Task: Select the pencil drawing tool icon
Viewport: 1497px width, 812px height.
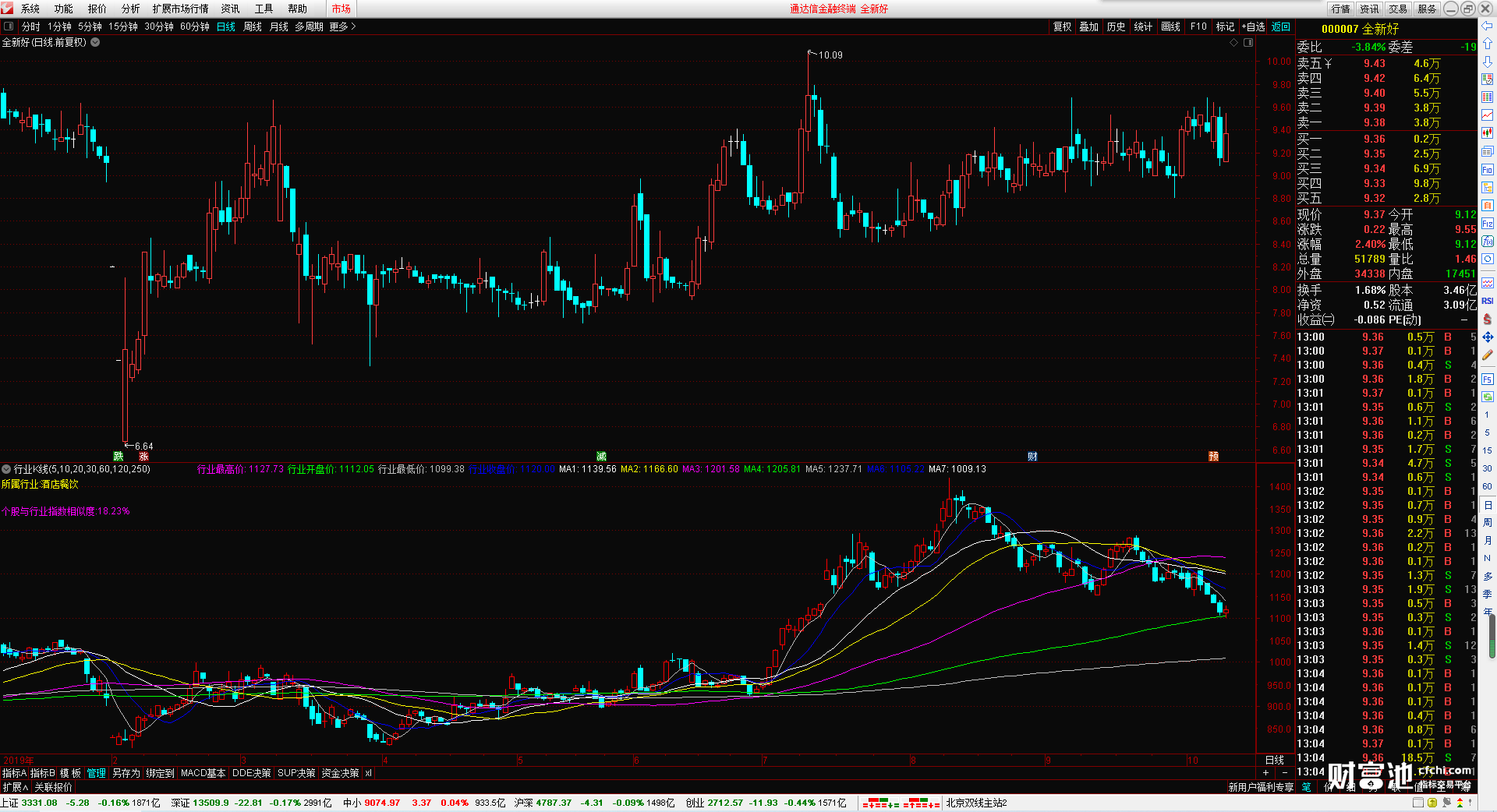Action: click(x=1488, y=355)
